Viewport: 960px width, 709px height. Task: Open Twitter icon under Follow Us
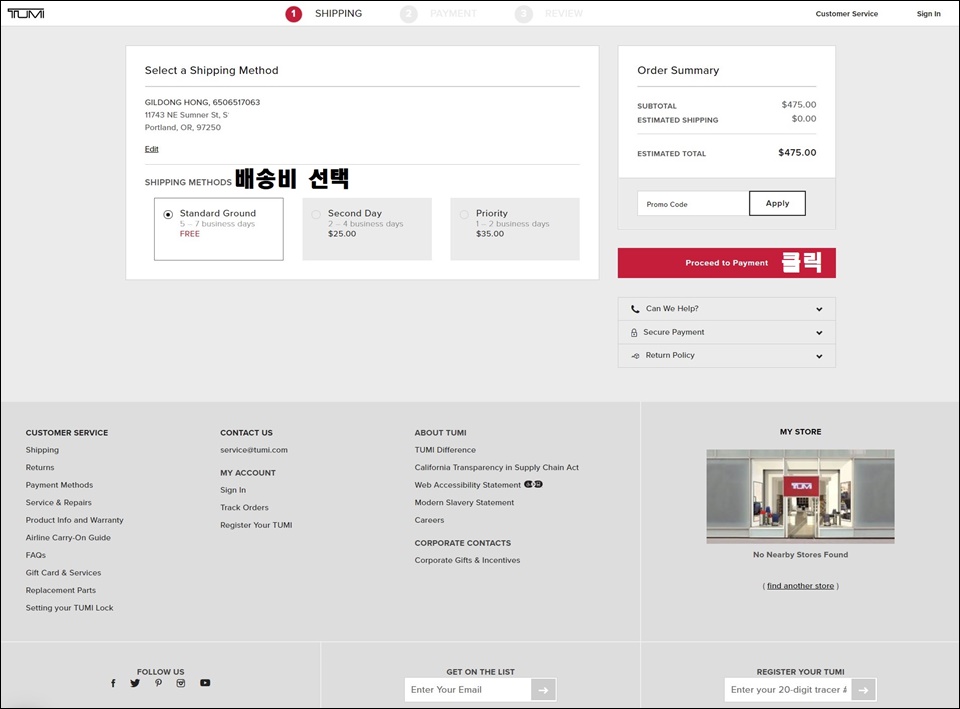point(135,683)
